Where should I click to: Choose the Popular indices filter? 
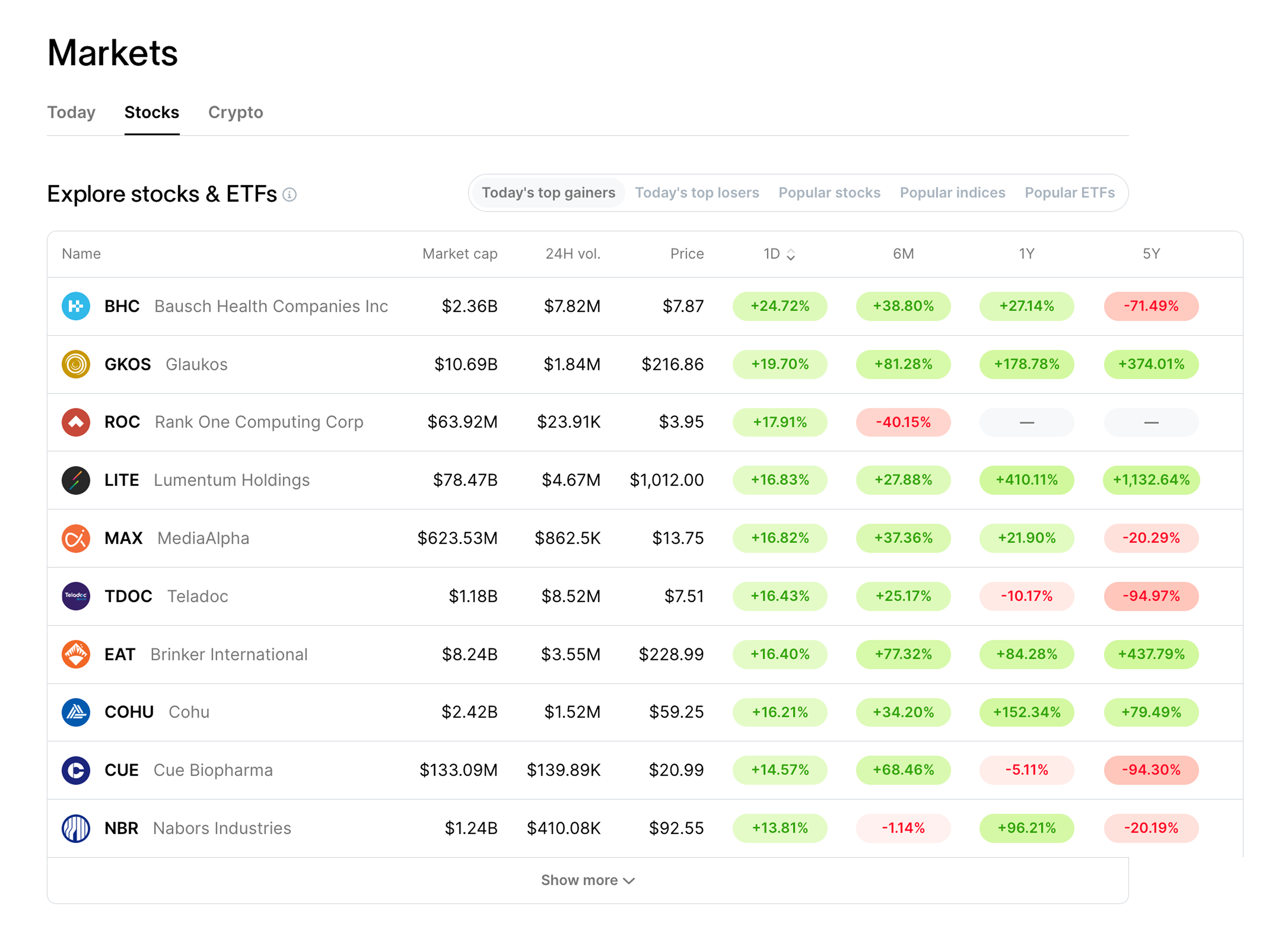(953, 193)
